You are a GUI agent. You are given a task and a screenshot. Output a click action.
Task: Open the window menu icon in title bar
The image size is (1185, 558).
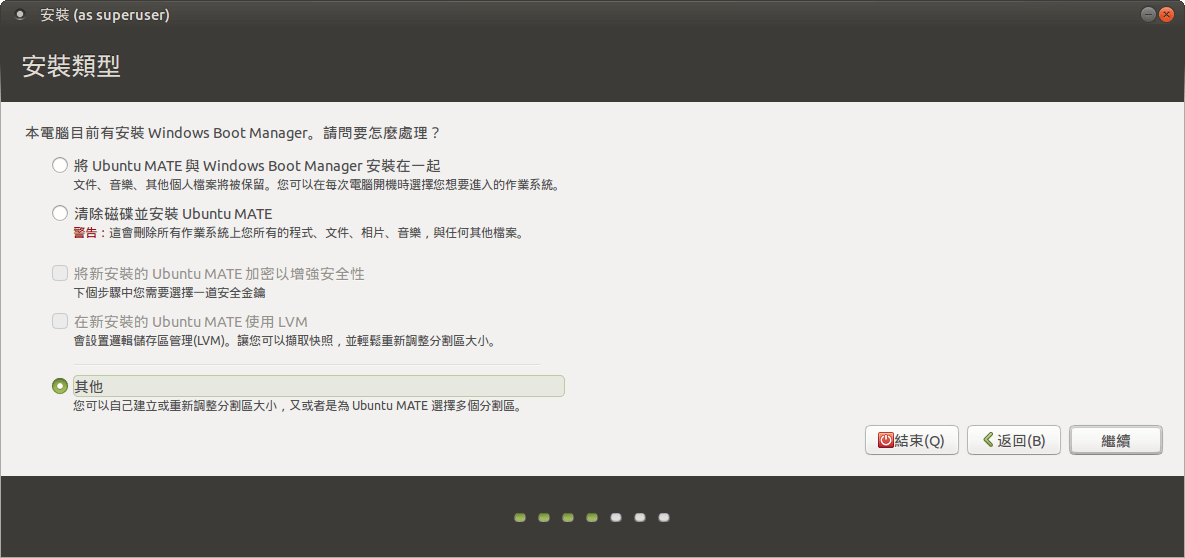point(20,15)
